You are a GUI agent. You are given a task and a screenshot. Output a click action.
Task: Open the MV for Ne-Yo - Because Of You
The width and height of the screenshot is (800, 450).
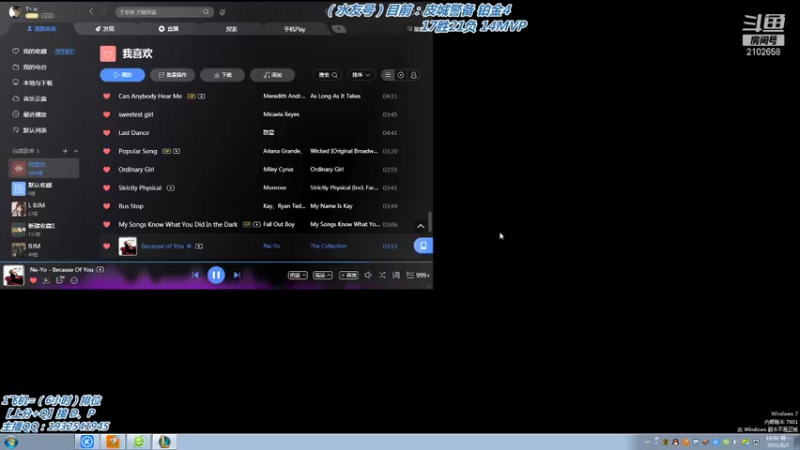100,269
